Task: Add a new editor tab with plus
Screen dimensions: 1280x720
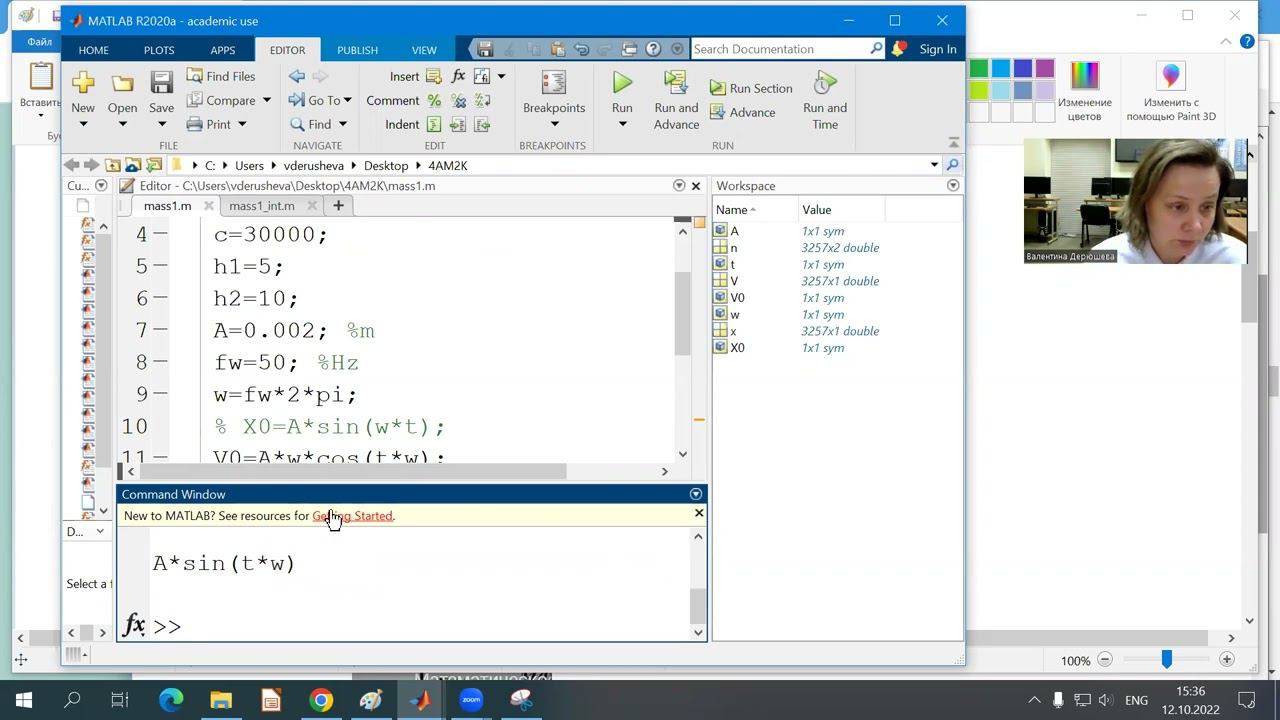Action: click(x=338, y=206)
